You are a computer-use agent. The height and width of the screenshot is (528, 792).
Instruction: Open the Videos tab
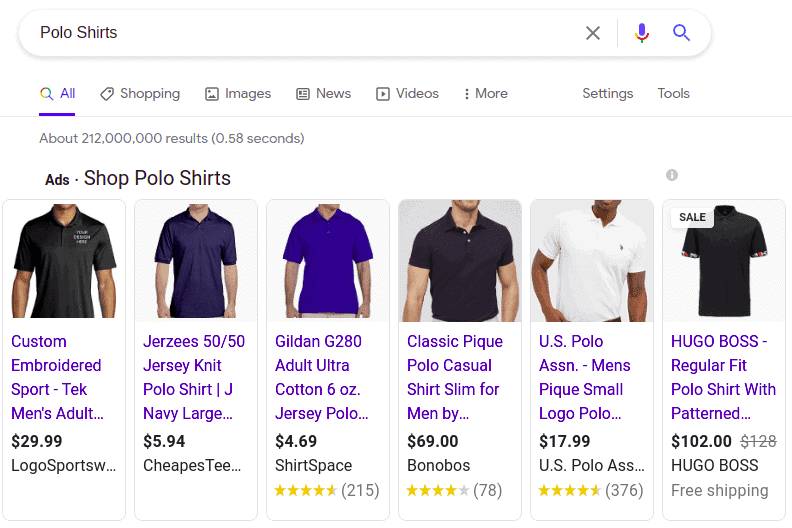(x=407, y=94)
